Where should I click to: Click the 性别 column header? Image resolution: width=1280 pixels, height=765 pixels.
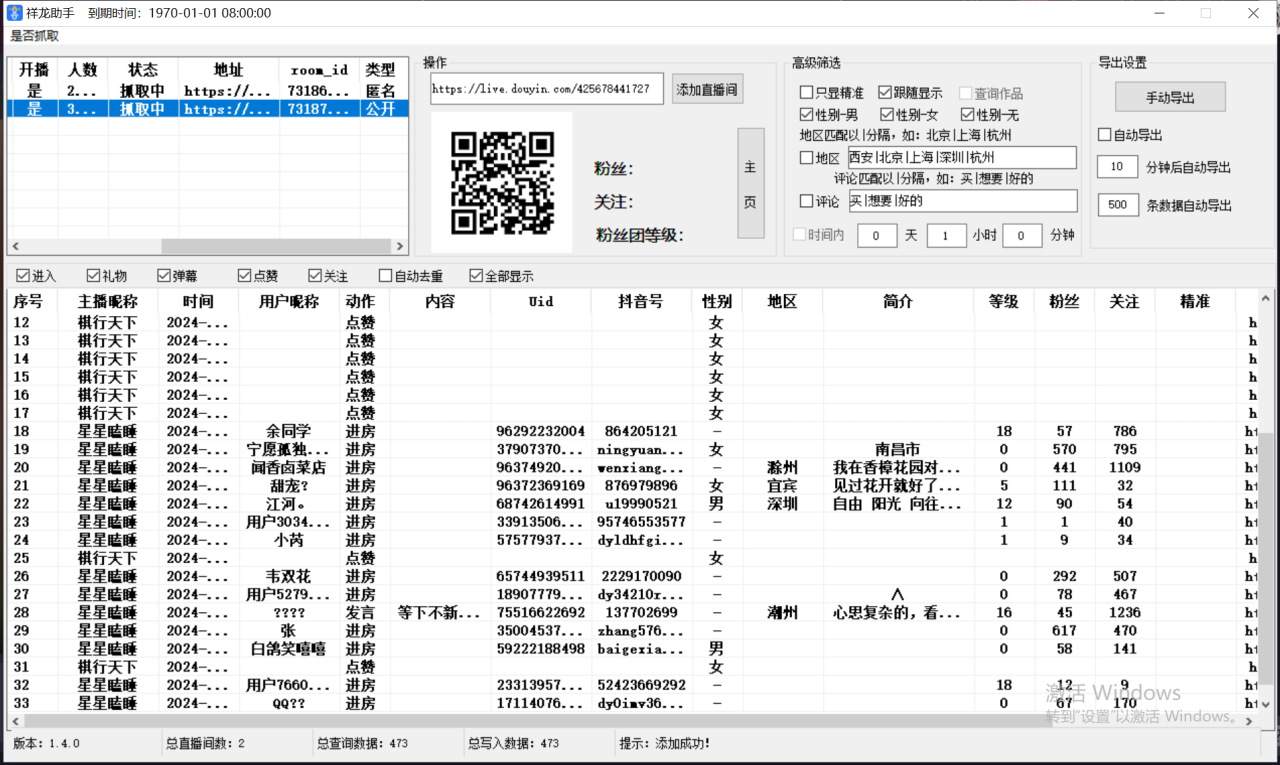[x=716, y=301]
